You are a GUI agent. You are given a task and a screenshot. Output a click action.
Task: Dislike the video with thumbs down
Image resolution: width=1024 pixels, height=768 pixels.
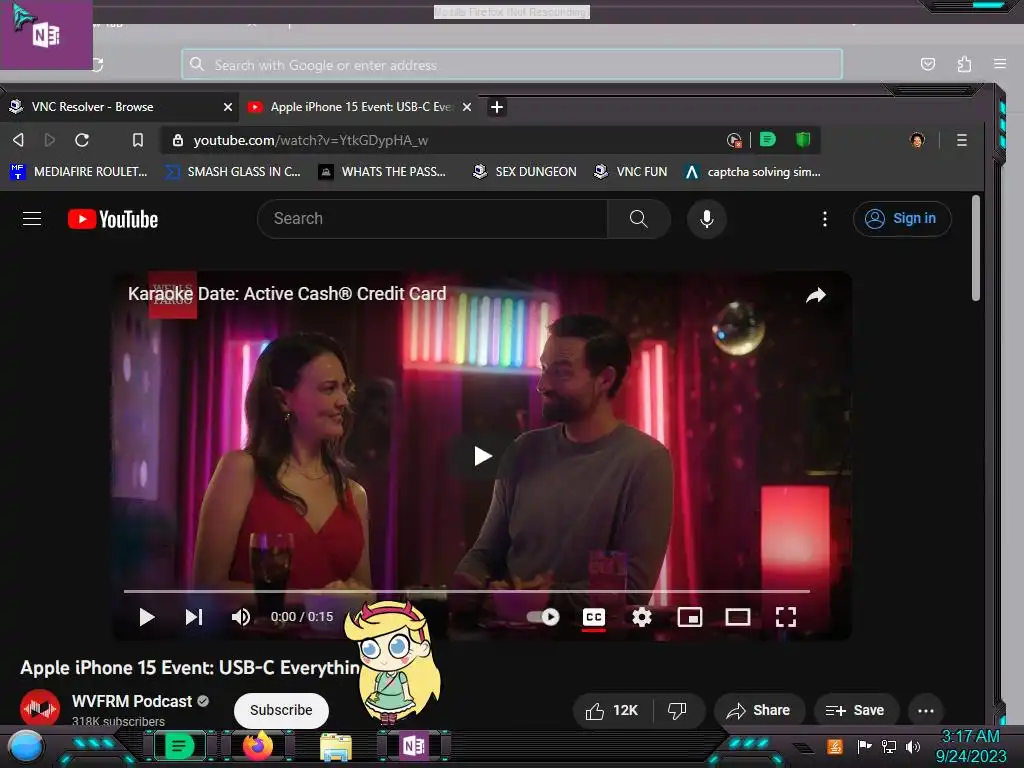pos(678,711)
